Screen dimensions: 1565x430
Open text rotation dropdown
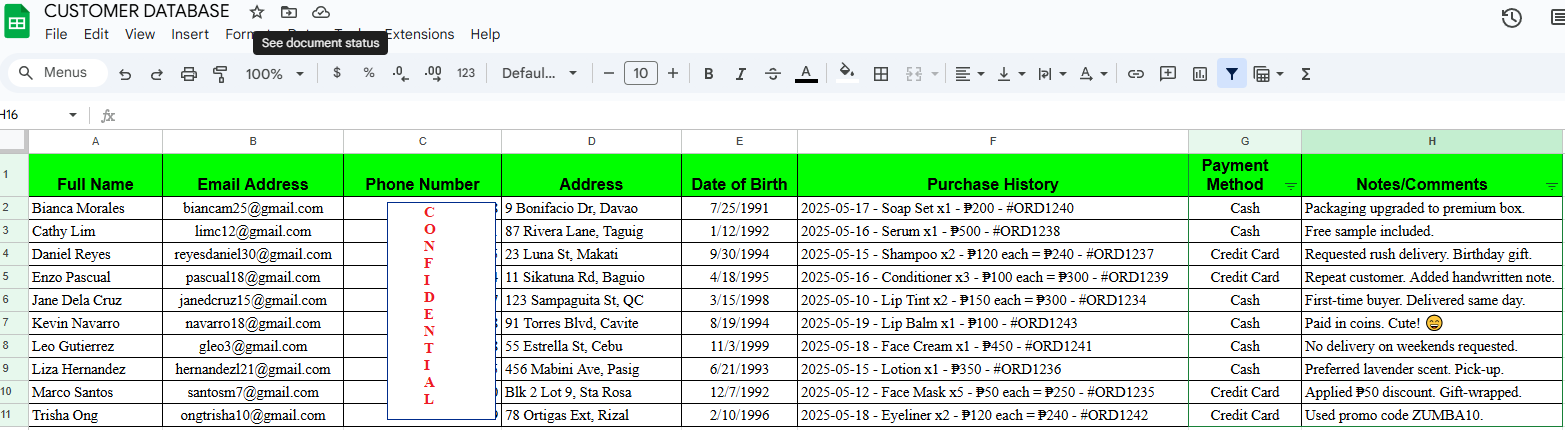1093,74
